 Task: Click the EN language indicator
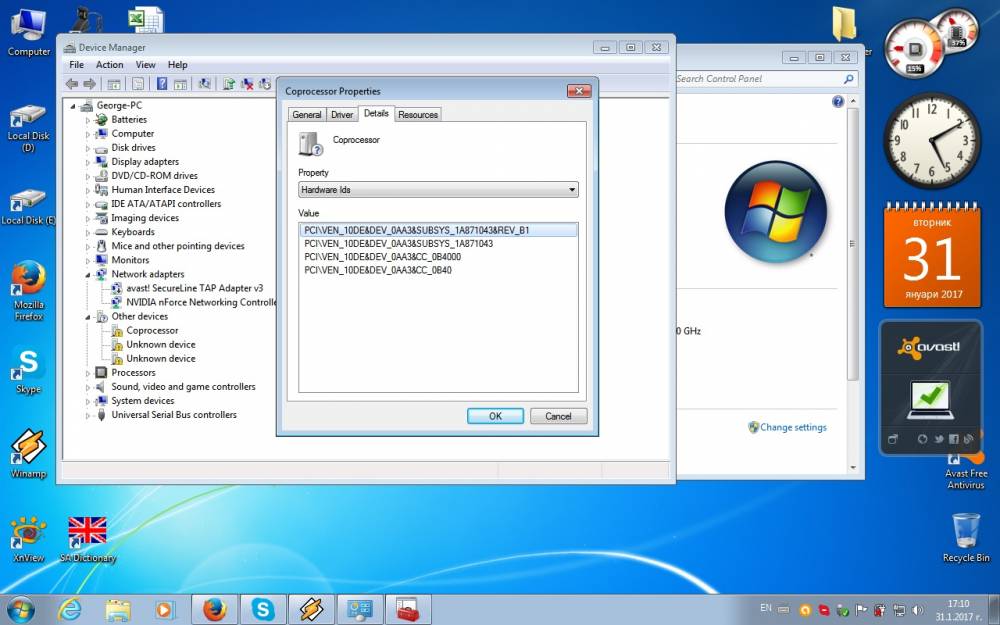pyautogui.click(x=765, y=608)
